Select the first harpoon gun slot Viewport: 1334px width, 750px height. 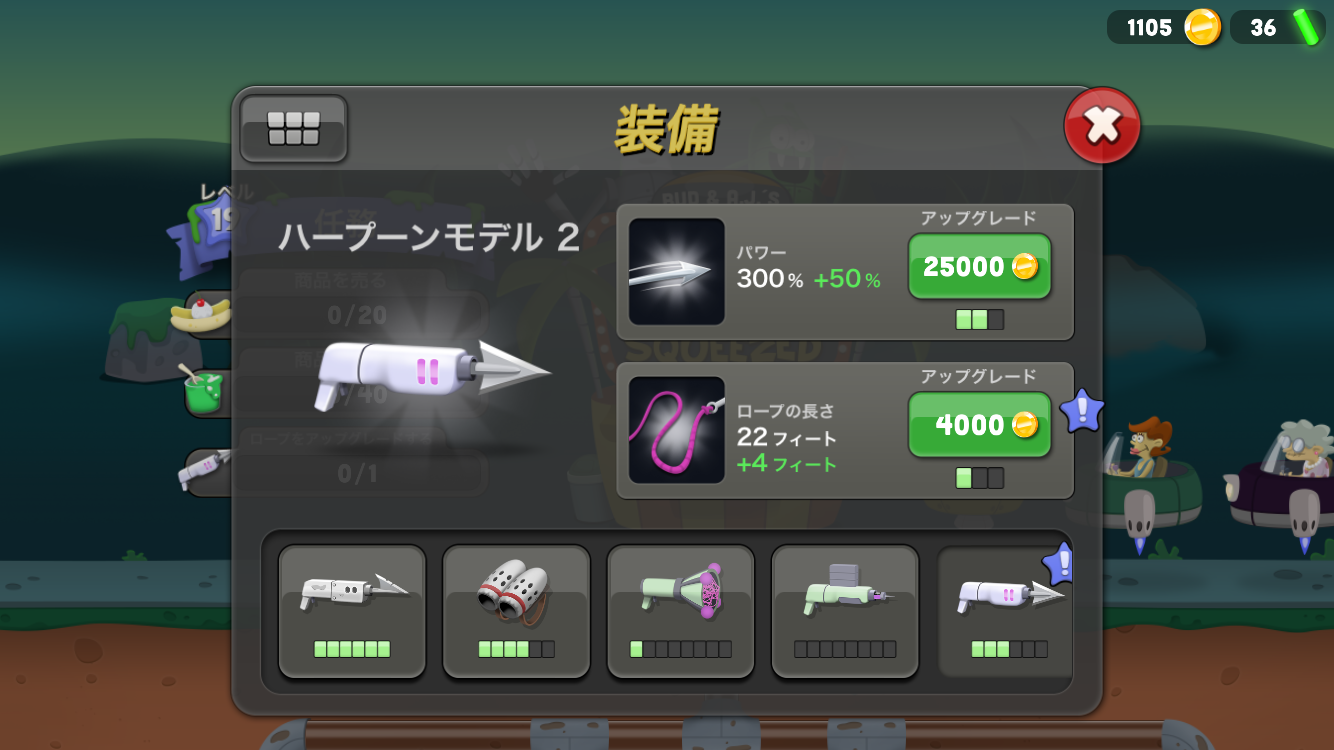(x=352, y=611)
